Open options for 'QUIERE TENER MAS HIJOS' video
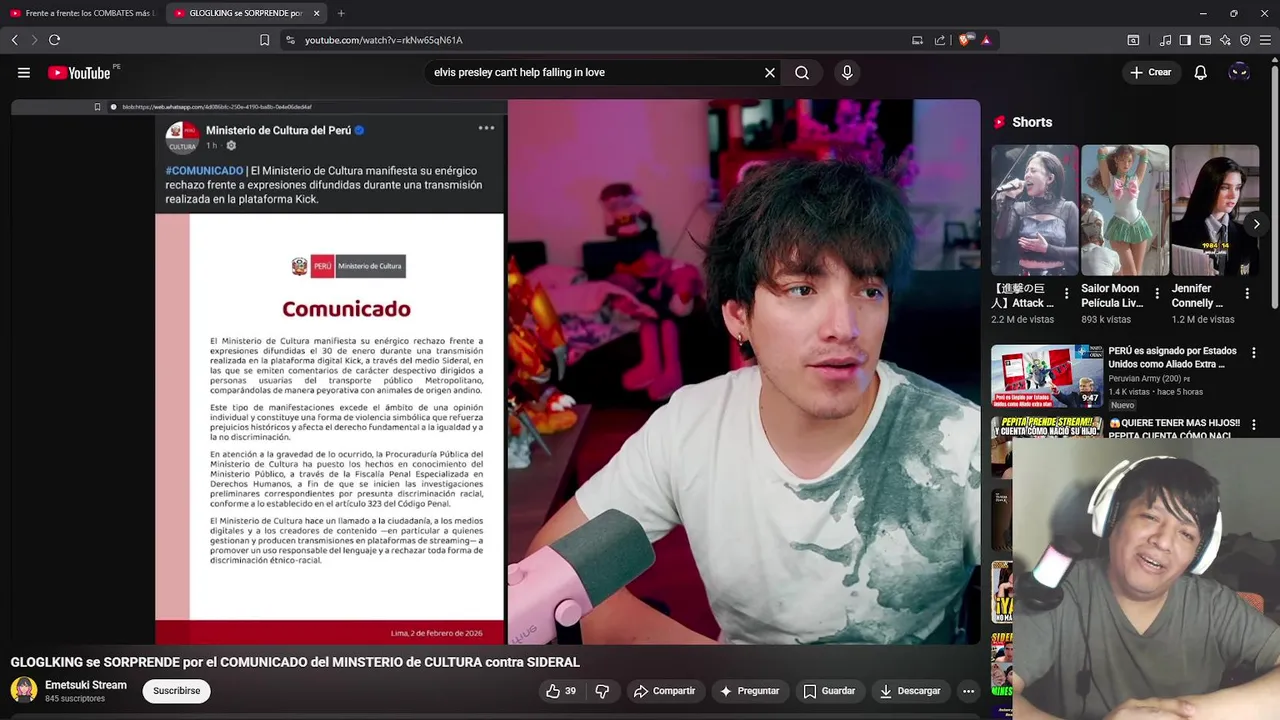Viewport: 1280px width, 720px height. click(x=1253, y=425)
